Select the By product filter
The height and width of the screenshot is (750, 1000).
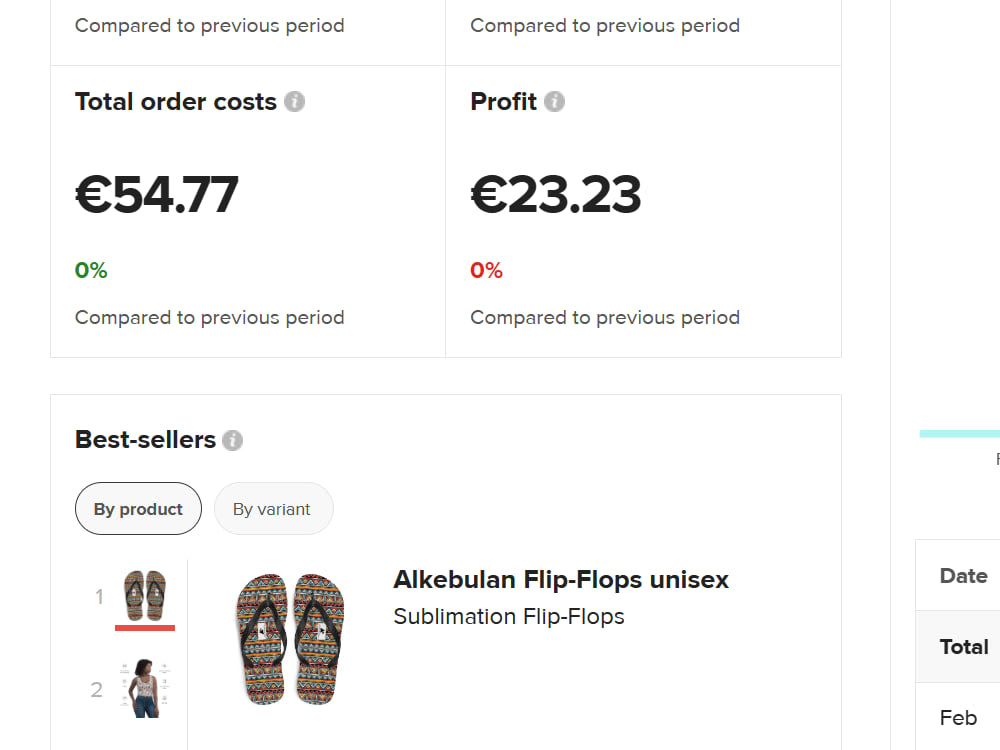pos(138,509)
